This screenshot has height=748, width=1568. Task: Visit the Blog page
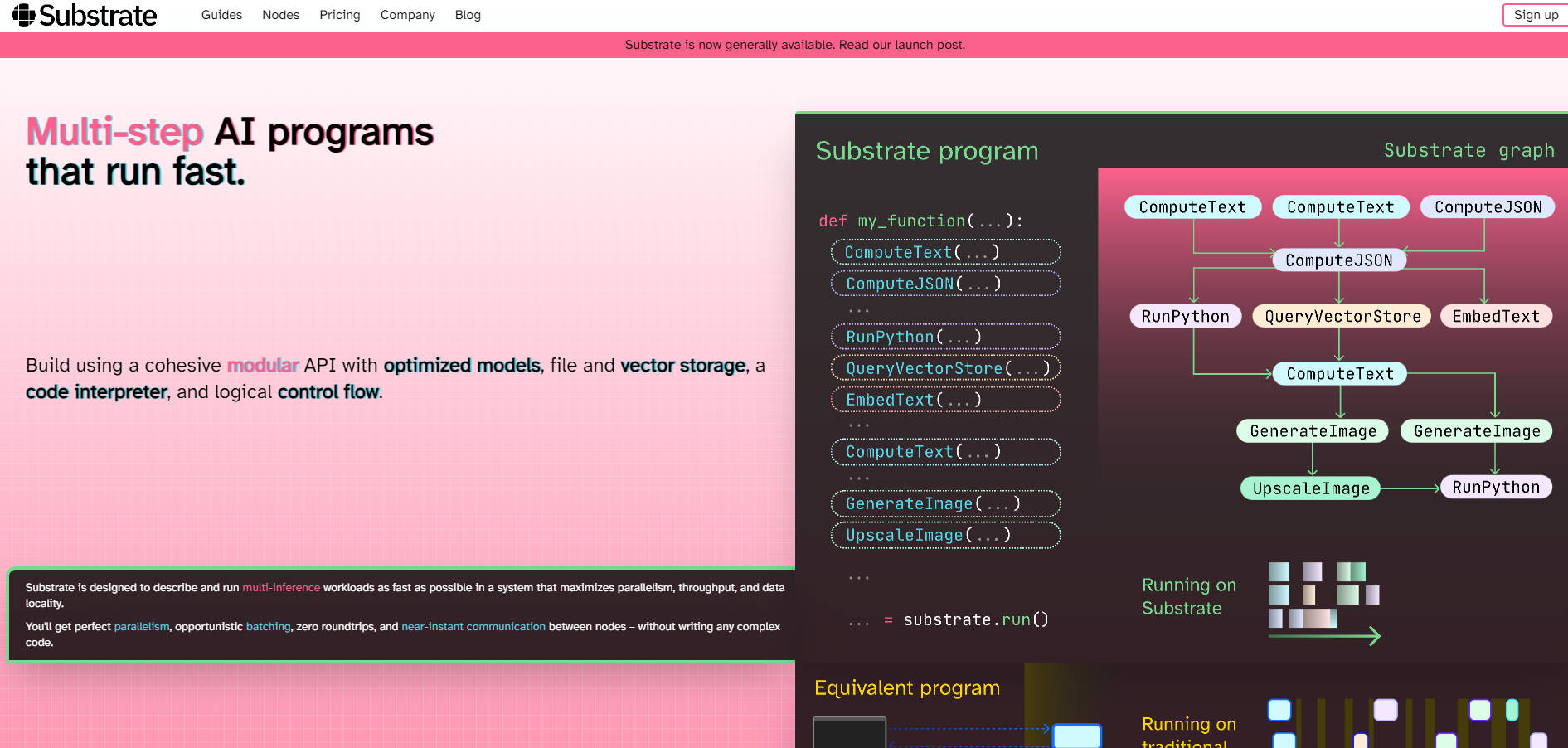pos(468,15)
